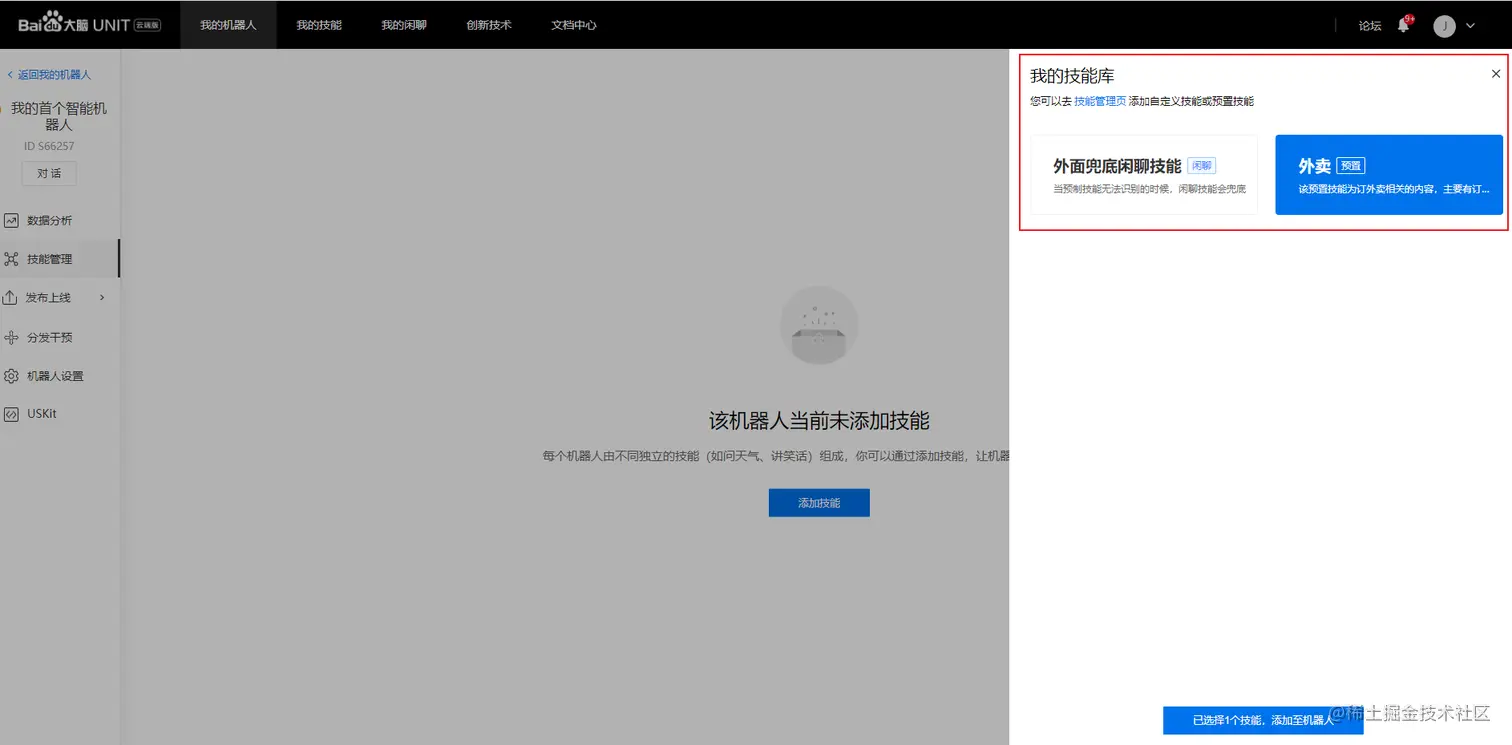Click the 发布上线 upload icon
The image size is (1512, 745).
pyautogui.click(x=11, y=297)
